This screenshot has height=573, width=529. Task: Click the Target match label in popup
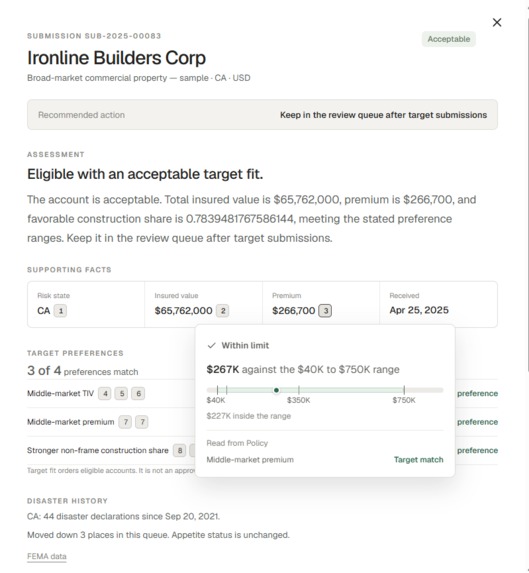click(418, 460)
